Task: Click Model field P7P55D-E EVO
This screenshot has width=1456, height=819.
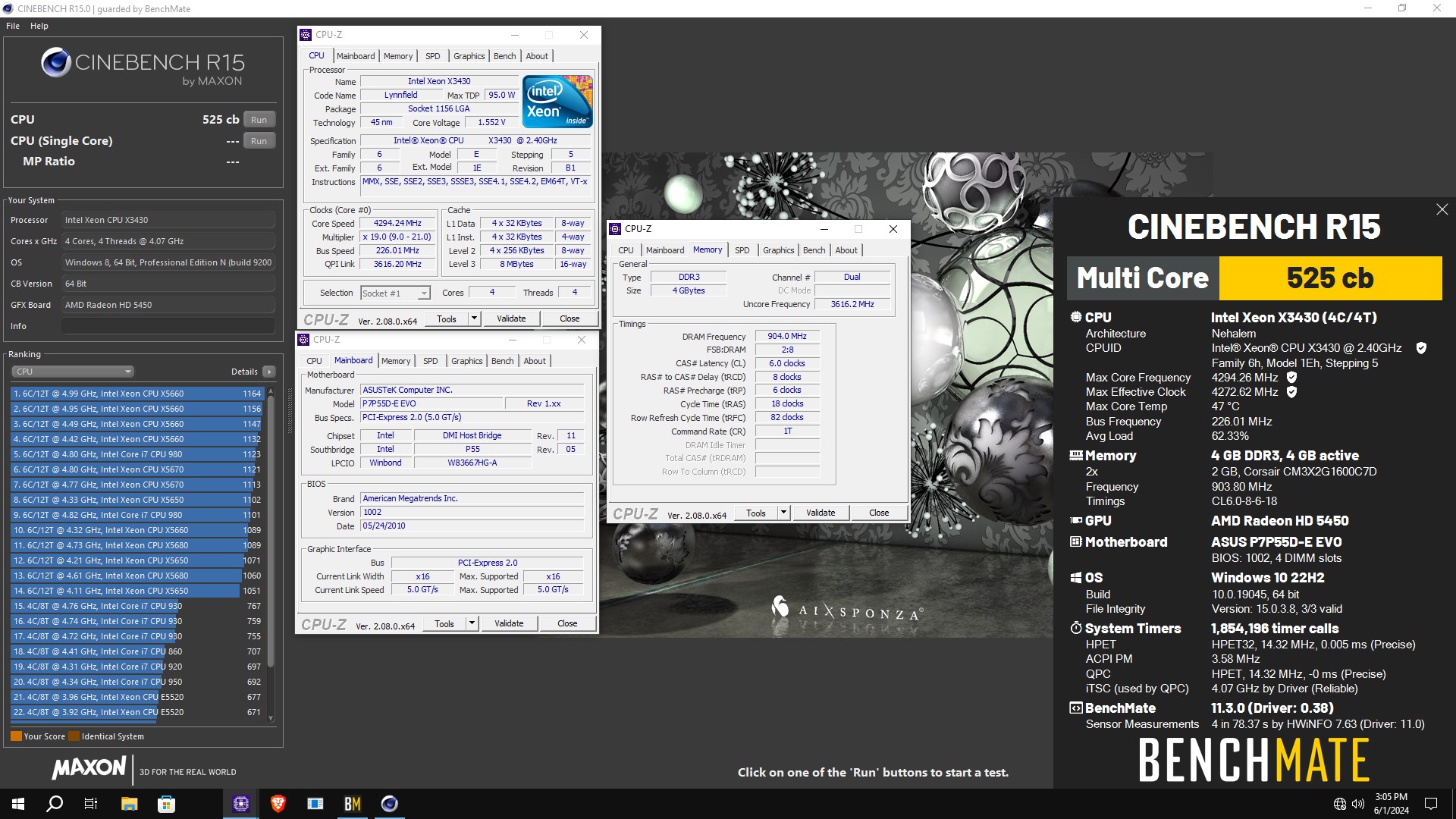Action: pos(430,403)
